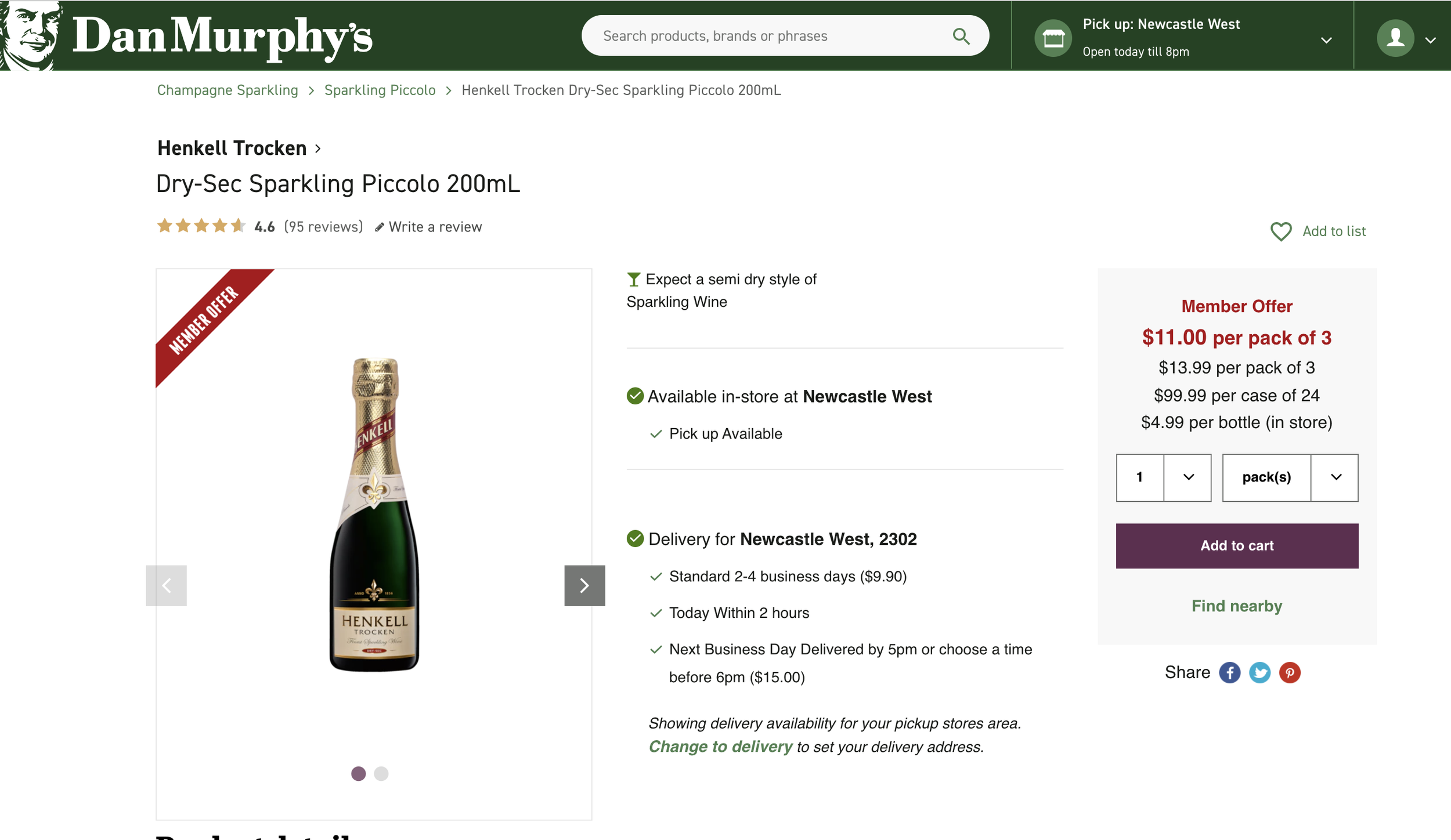The height and width of the screenshot is (840, 1451).
Task: Share product on Facebook
Action: click(x=1229, y=673)
